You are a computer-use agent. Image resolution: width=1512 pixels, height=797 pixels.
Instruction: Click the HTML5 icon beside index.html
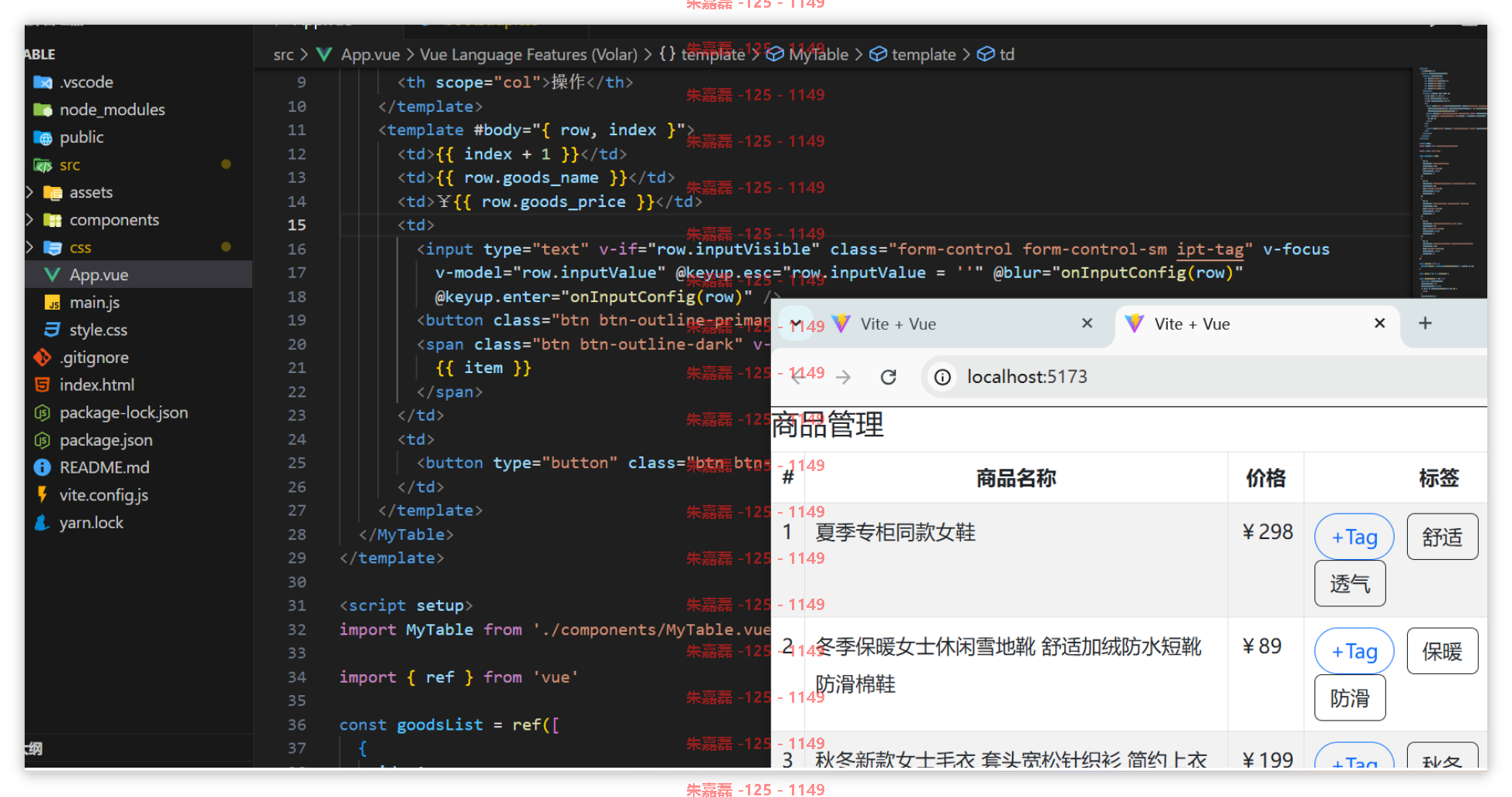tap(42, 385)
